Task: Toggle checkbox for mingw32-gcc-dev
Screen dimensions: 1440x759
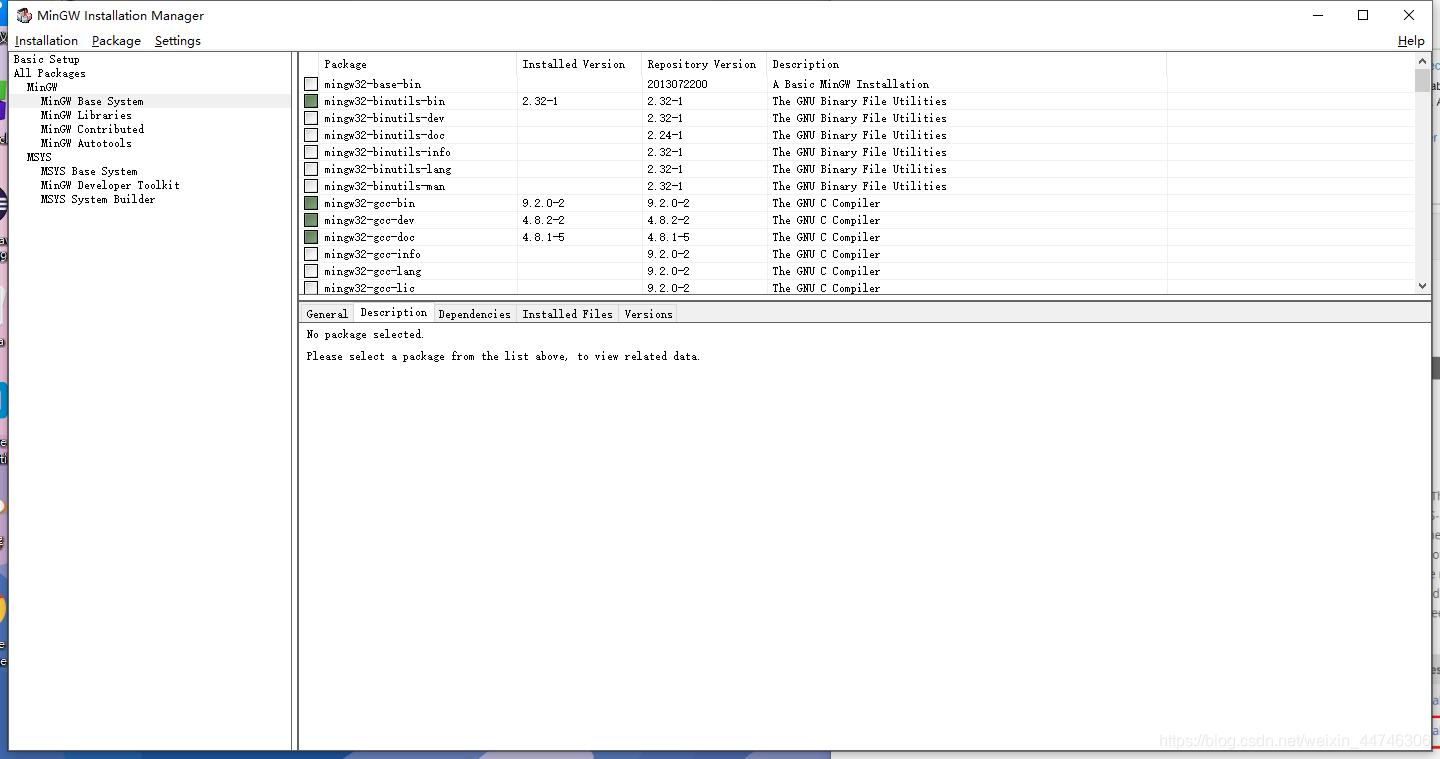Action: pyautogui.click(x=311, y=220)
